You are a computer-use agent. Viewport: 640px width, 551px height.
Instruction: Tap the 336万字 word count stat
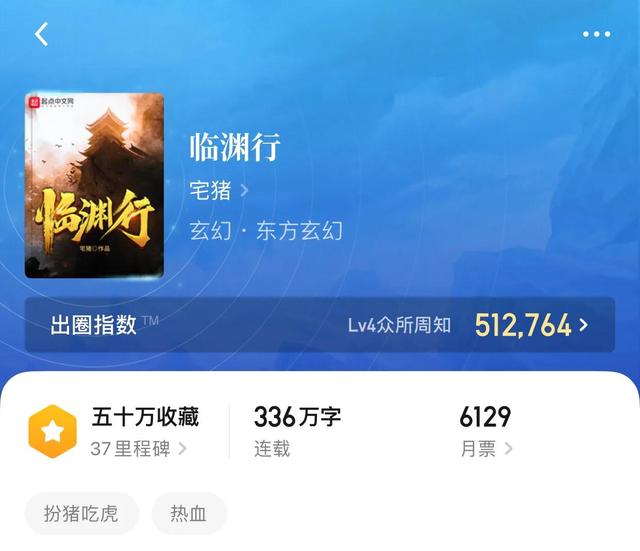(x=297, y=417)
